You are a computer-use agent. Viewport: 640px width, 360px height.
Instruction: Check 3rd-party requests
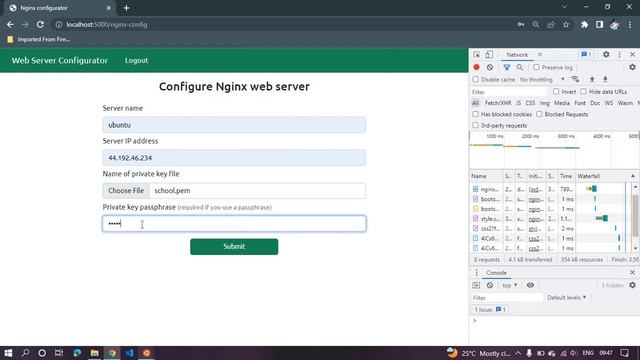coord(476,125)
